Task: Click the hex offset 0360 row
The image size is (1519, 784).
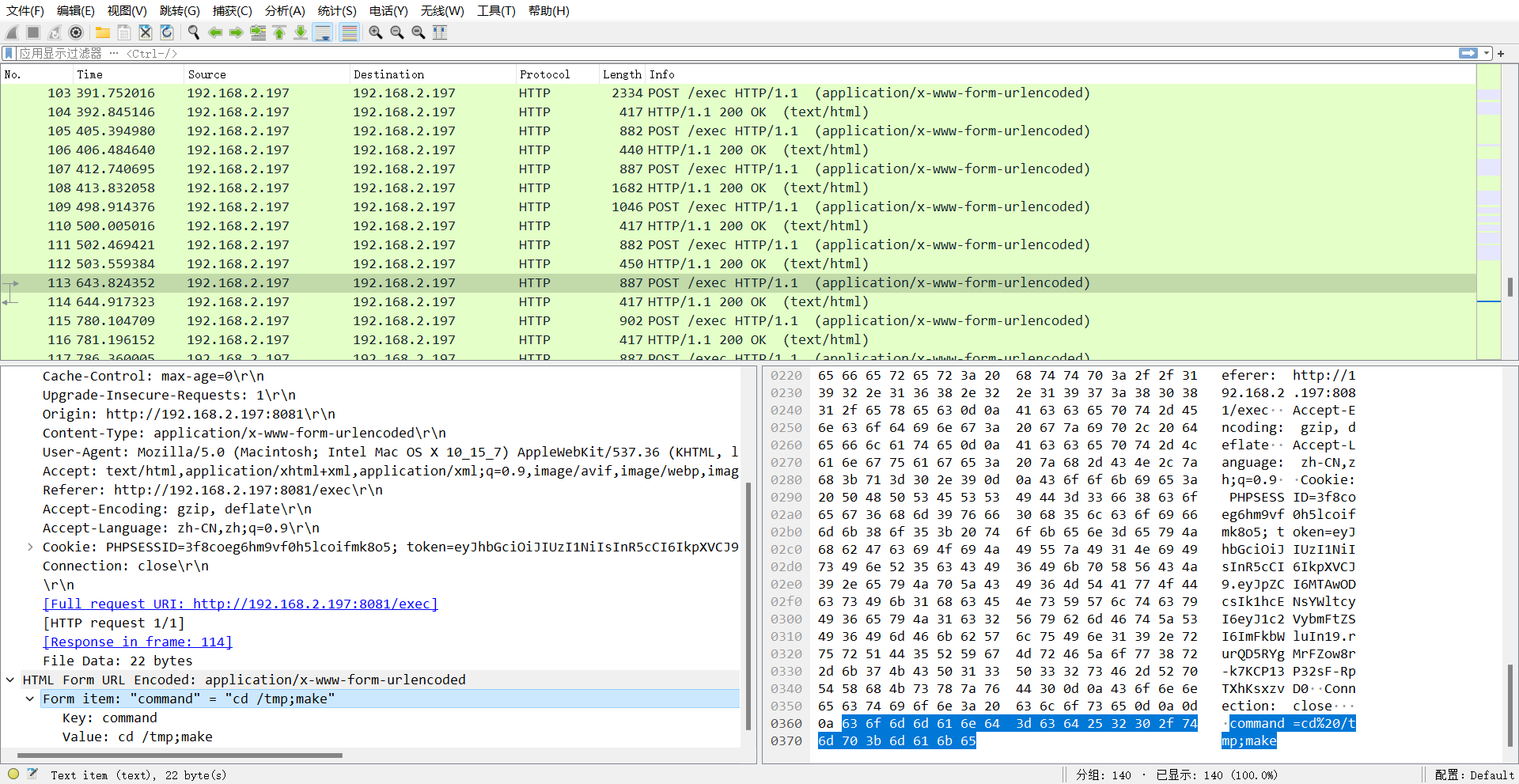Action: click(x=786, y=723)
